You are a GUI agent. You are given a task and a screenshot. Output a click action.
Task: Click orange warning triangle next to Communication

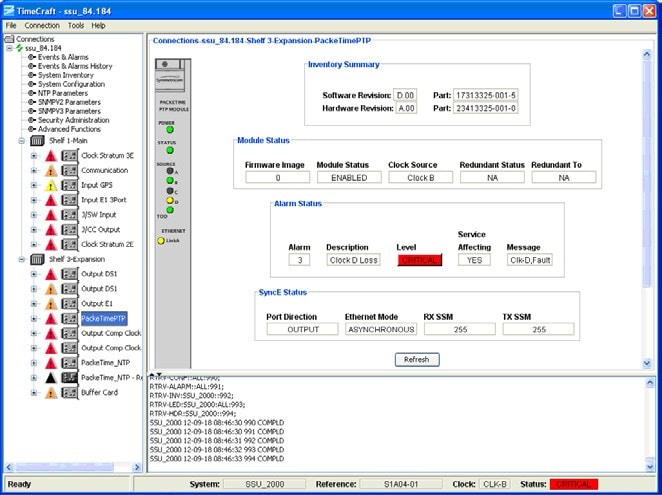(50, 171)
